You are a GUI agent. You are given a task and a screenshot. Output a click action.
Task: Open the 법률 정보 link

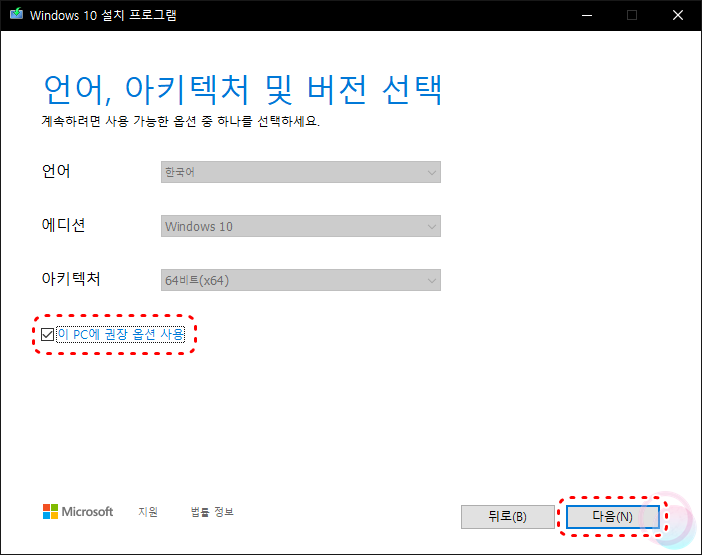tap(212, 512)
